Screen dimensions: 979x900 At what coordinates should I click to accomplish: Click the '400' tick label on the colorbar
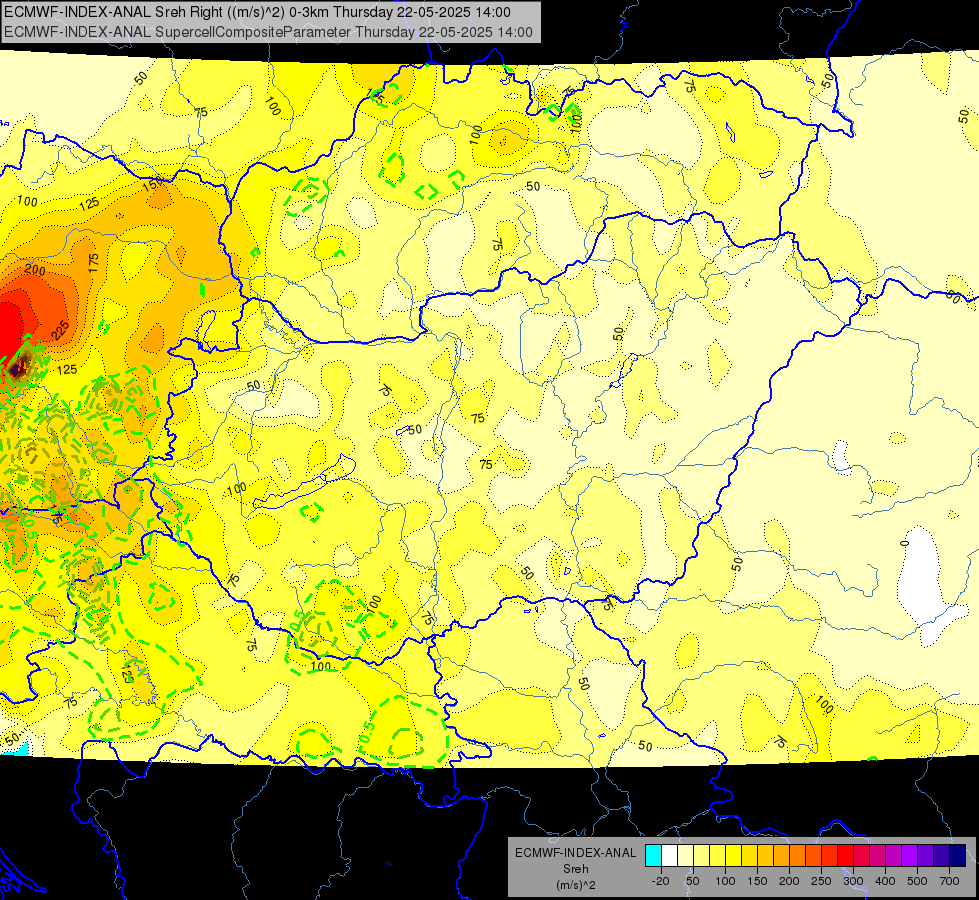[885, 881]
